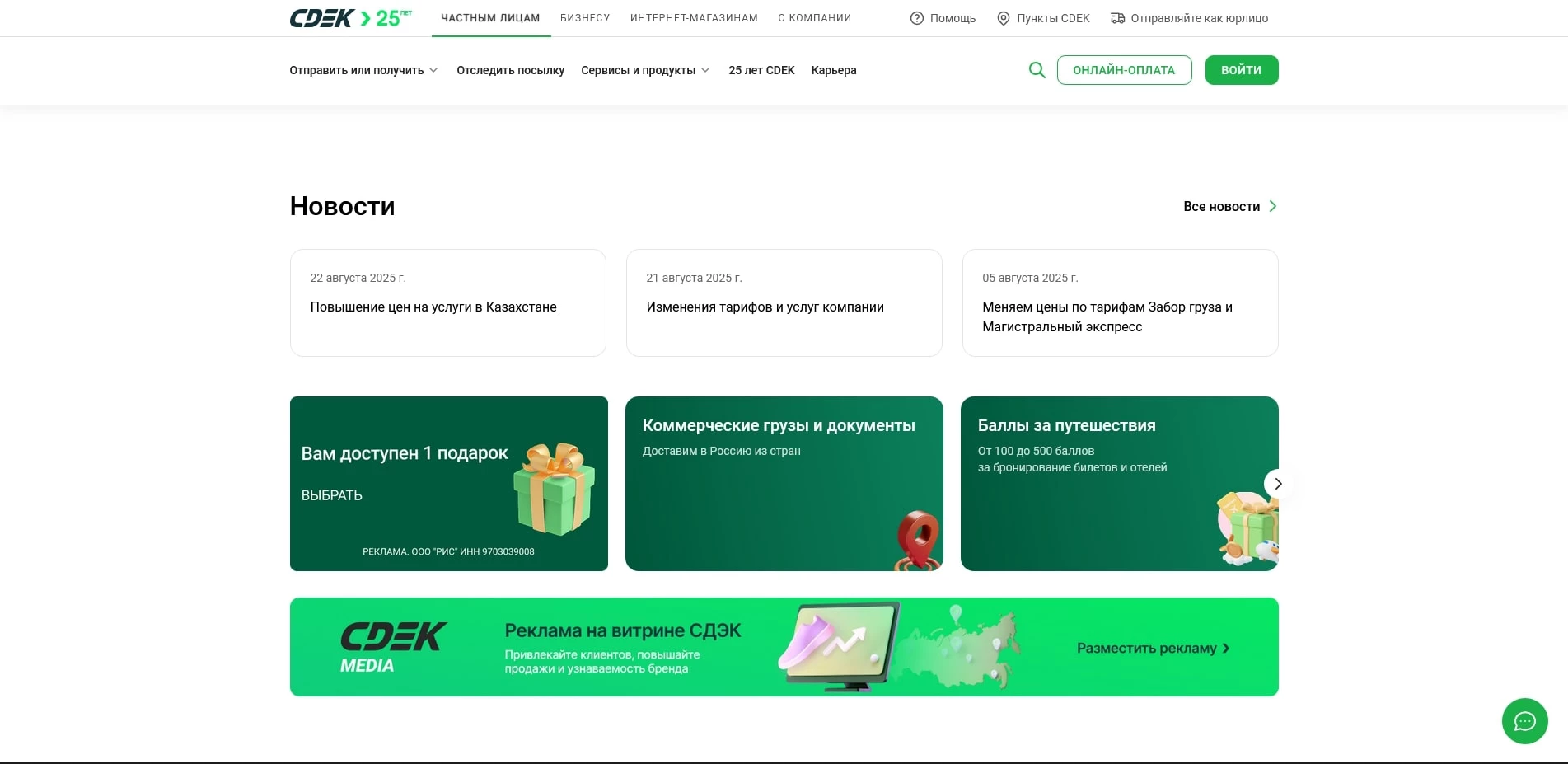
Task: Click the Отправляйте как юрлицо icon
Action: point(1116,17)
